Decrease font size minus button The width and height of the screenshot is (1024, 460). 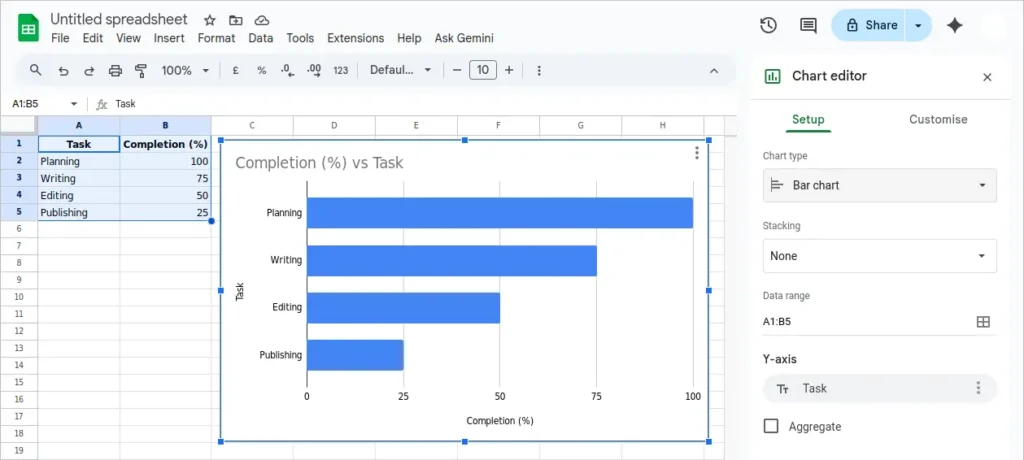pyautogui.click(x=457, y=70)
